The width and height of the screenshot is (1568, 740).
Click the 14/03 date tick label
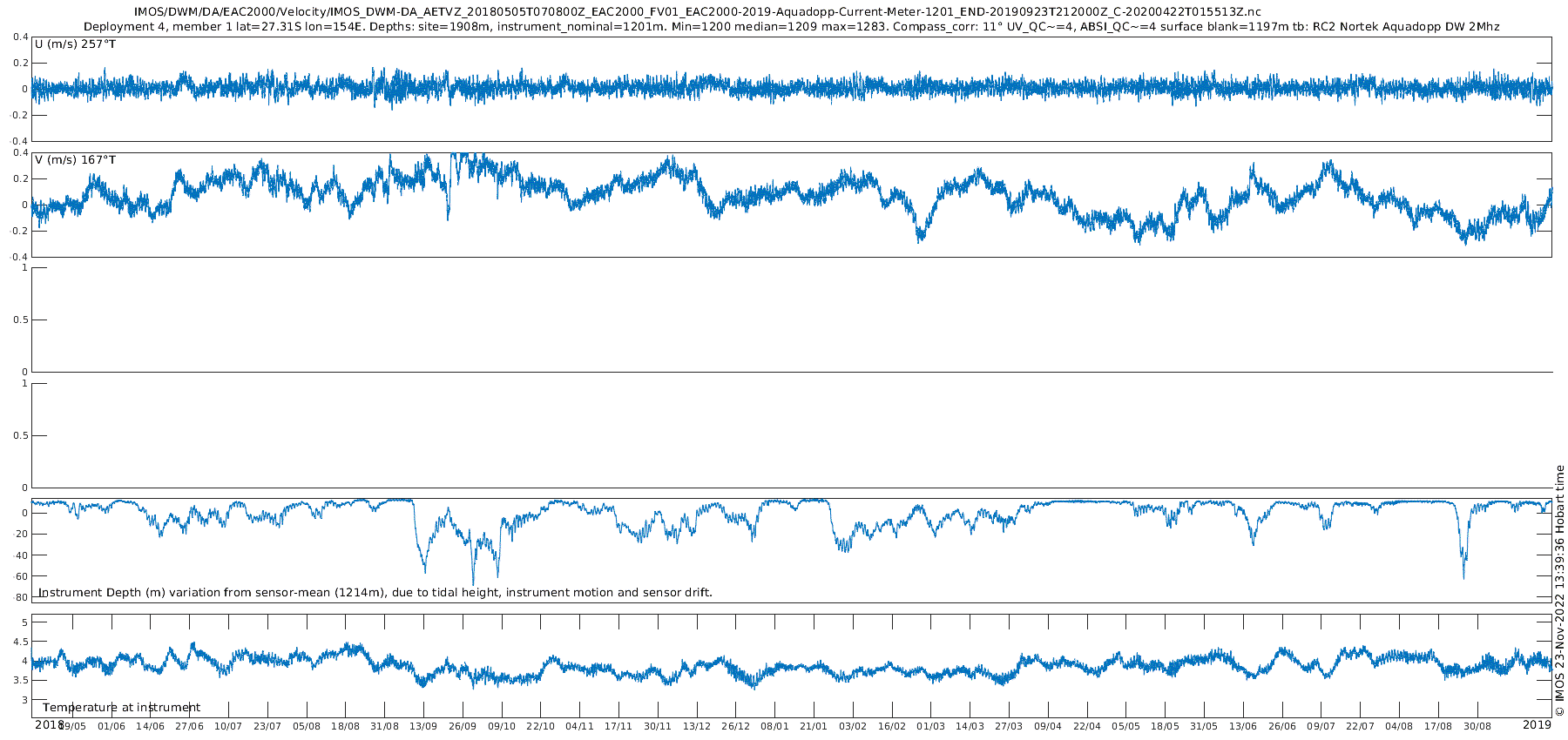(970, 726)
